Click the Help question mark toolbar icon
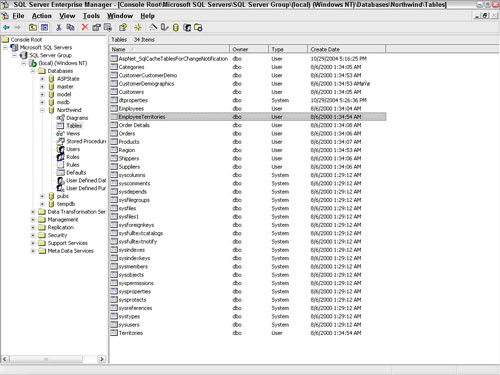The image size is (500, 375). click(x=123, y=28)
